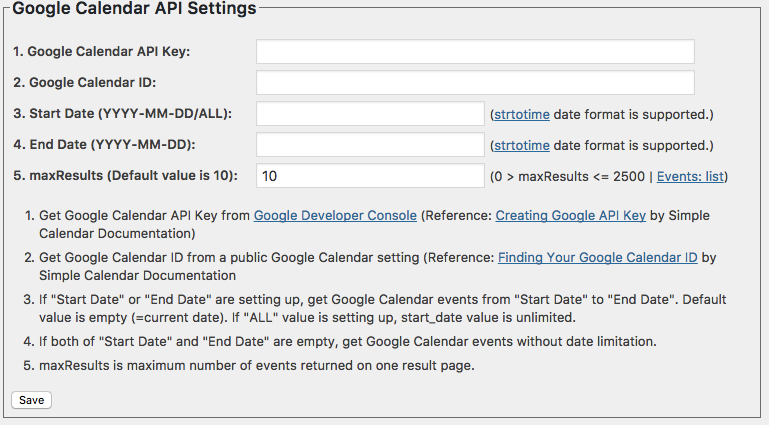Click into the Start Date input field
Viewport: 769px width, 425px height.
point(370,114)
